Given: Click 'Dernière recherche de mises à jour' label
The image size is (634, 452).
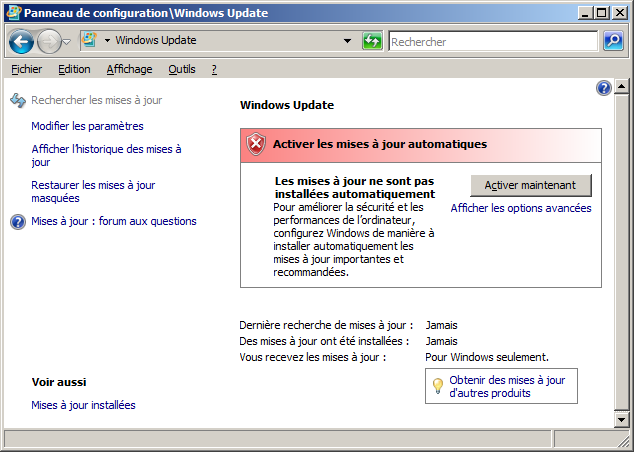Looking at the screenshot, I should [x=326, y=325].
